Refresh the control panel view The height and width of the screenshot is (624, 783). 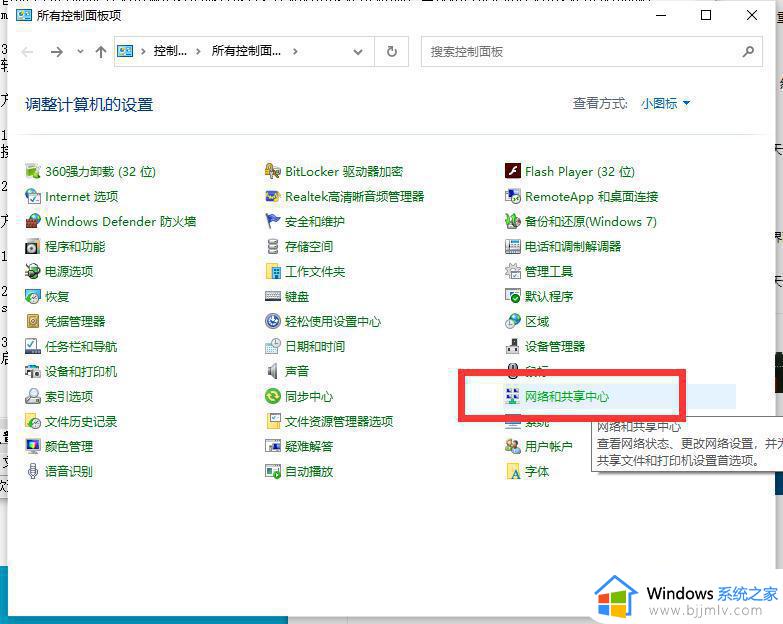coord(392,51)
